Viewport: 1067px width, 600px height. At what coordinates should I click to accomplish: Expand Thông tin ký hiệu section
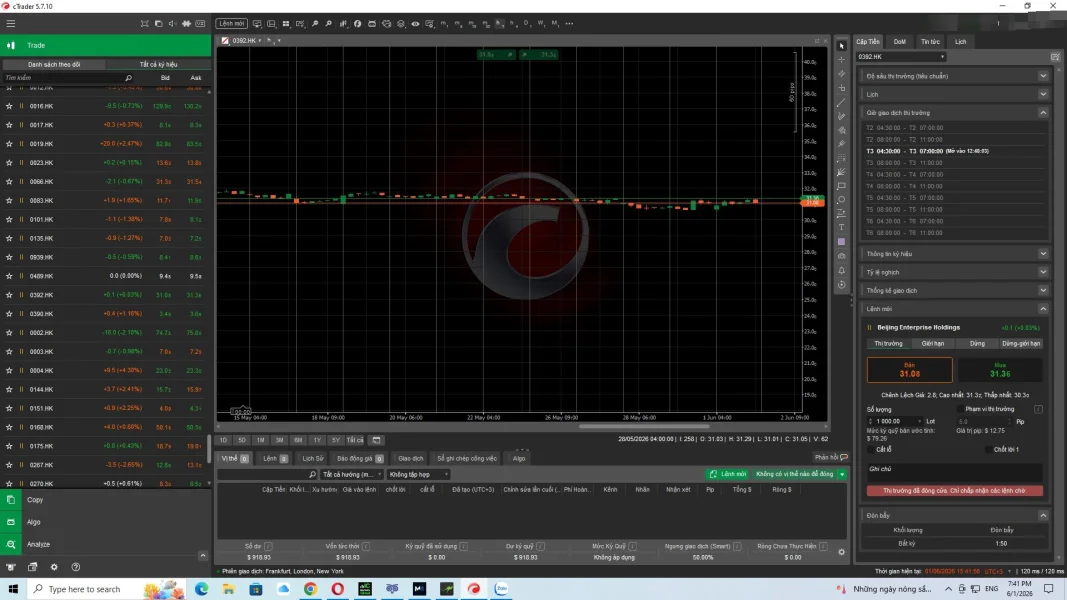pos(1043,254)
